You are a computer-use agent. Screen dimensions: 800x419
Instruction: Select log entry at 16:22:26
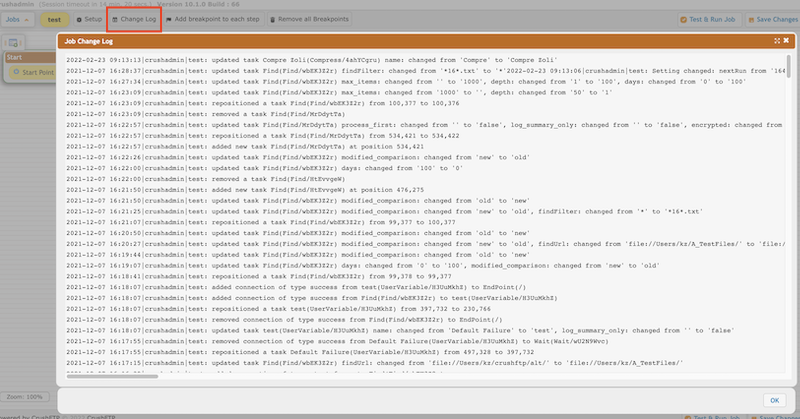point(298,157)
